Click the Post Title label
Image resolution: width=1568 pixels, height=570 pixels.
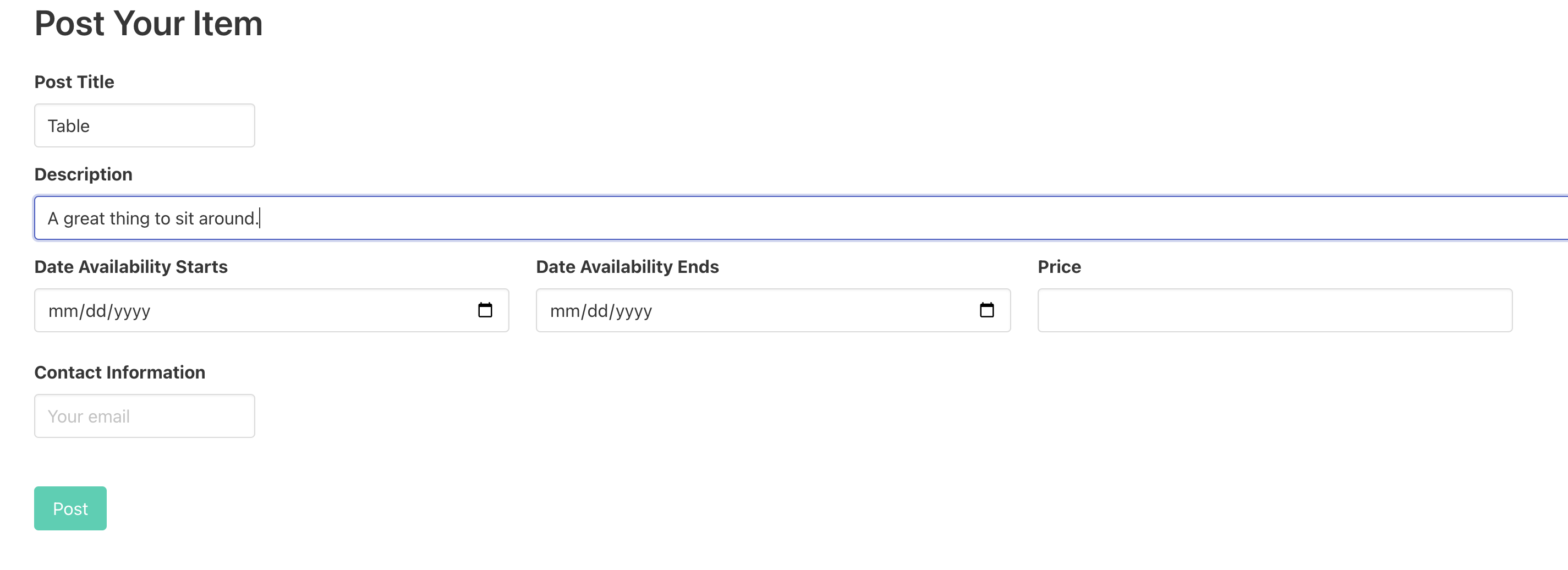pyautogui.click(x=74, y=82)
